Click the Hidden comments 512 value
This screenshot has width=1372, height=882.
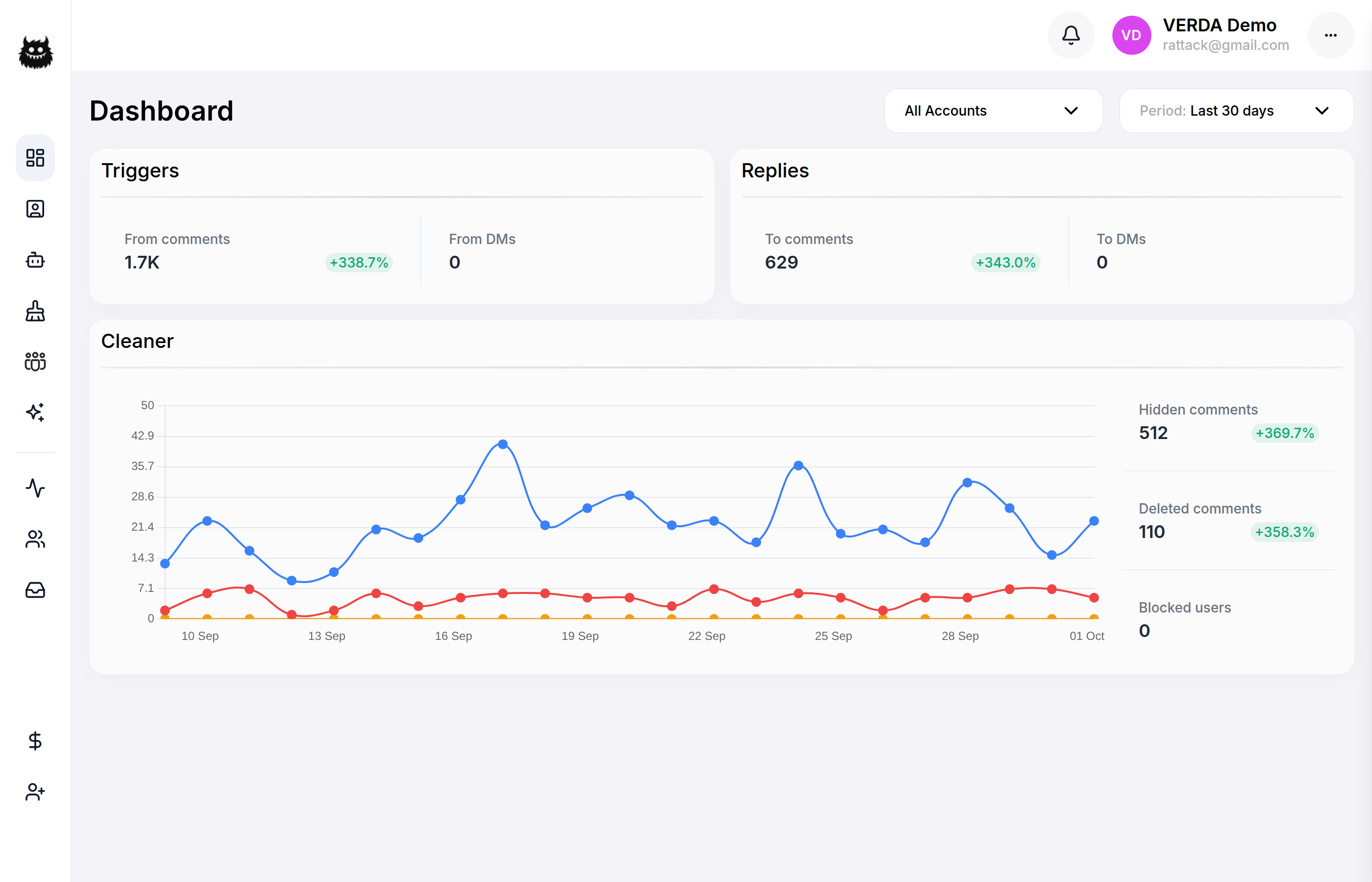[1153, 433]
